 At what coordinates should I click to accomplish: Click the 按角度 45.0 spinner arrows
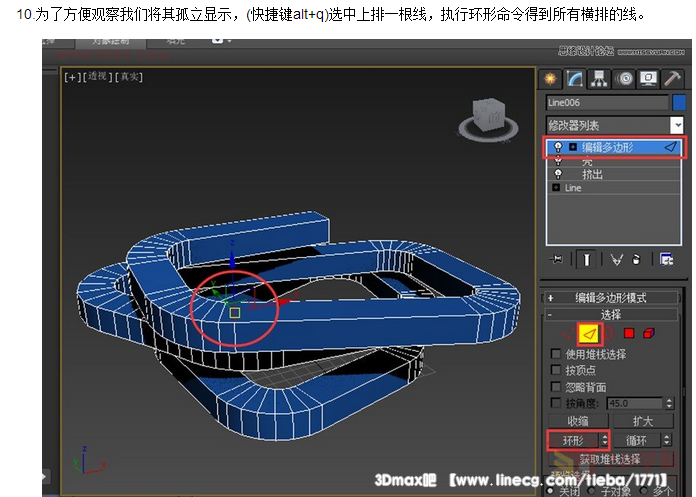tap(669, 403)
